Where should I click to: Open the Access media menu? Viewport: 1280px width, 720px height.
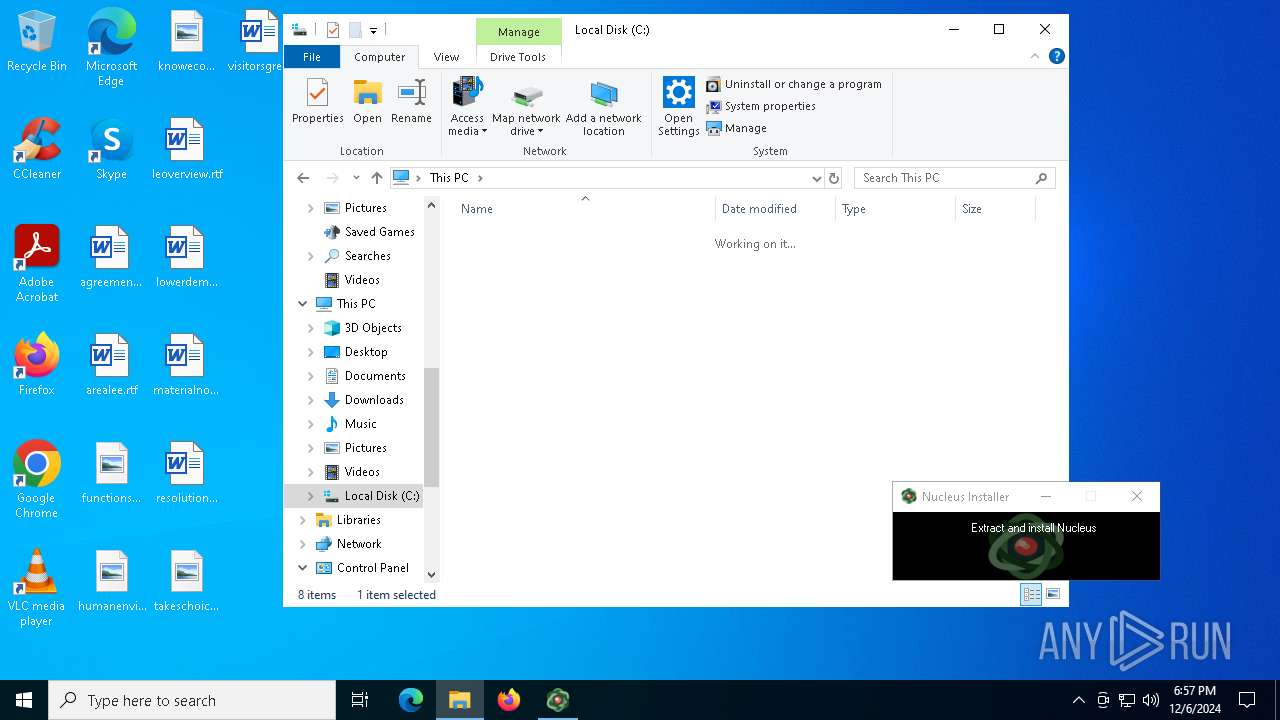(466, 107)
